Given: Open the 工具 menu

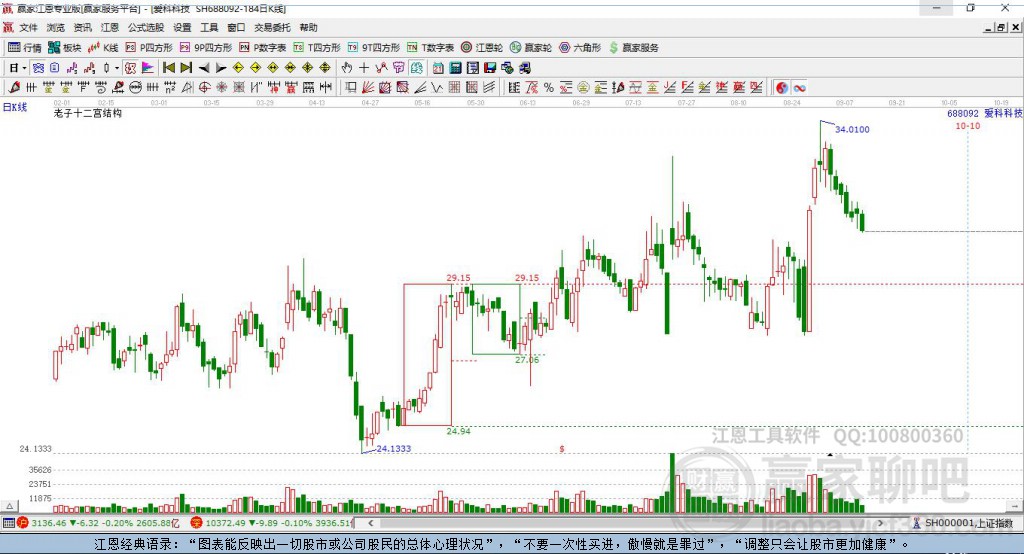Looking at the screenshot, I should click(x=209, y=27).
